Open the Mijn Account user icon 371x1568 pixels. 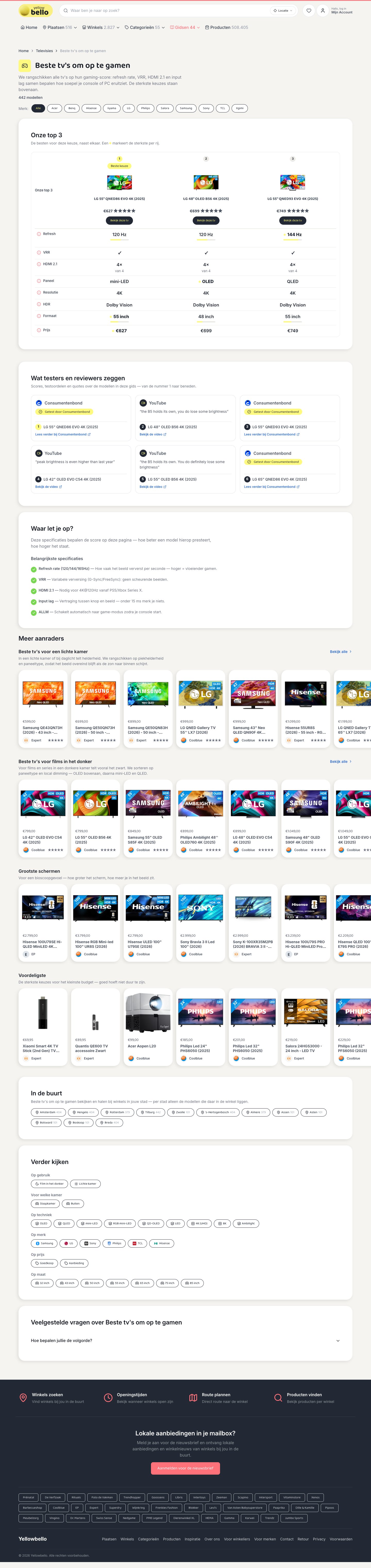(323, 10)
